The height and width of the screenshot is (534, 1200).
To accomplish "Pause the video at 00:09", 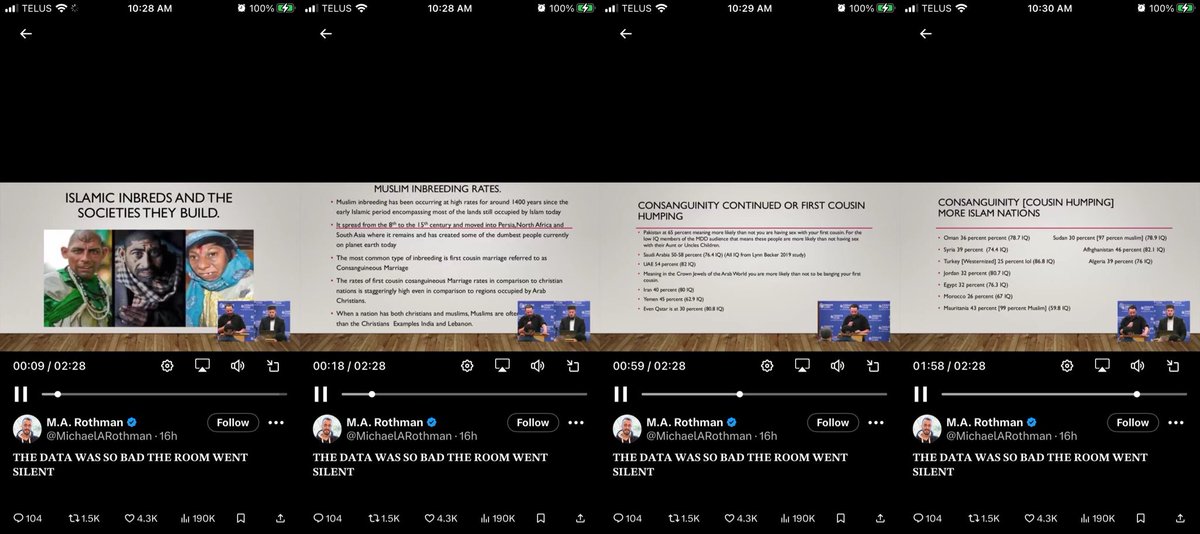I will (x=20, y=394).
